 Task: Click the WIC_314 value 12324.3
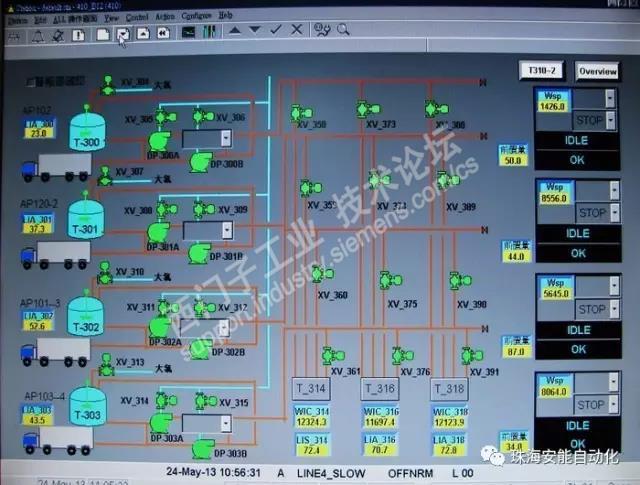point(311,422)
